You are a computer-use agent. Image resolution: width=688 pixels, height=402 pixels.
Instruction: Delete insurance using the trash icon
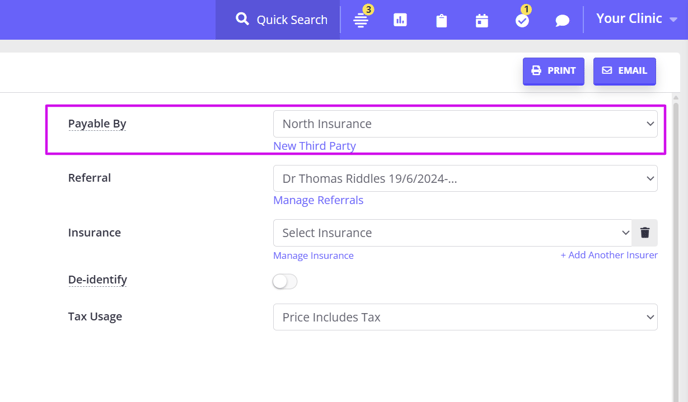[645, 233]
